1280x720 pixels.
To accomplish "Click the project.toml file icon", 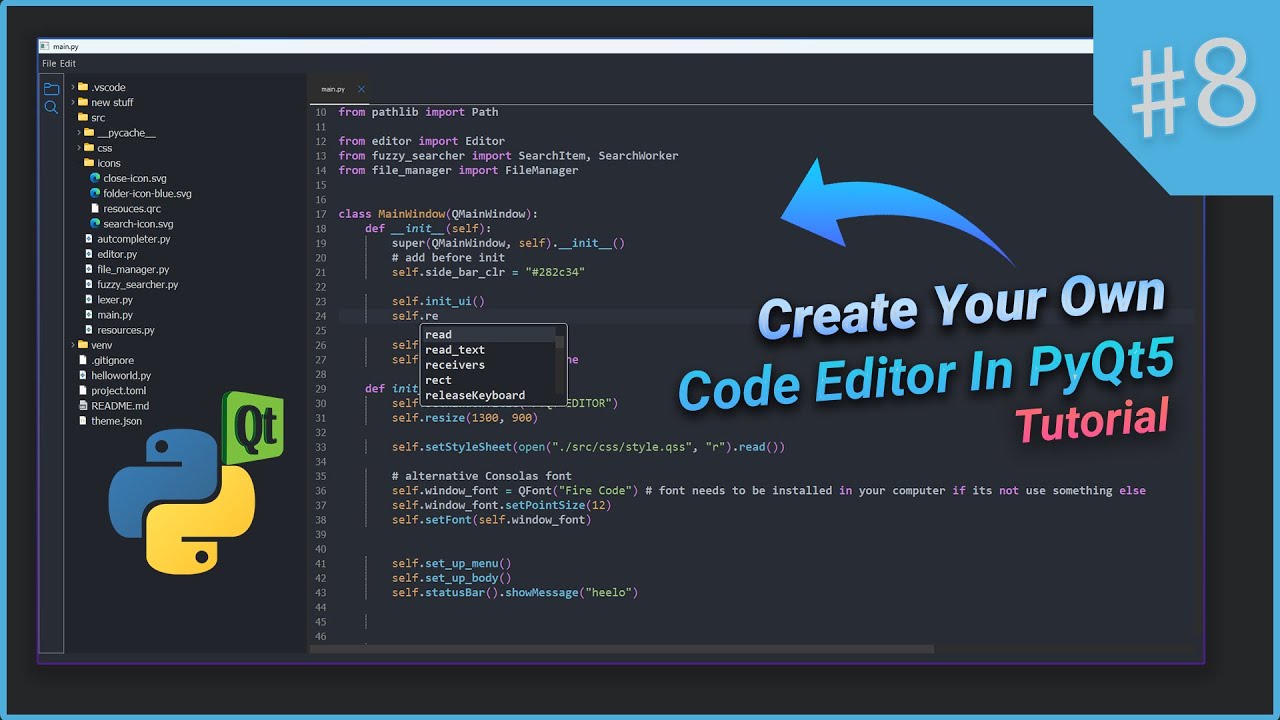I will pyautogui.click(x=83, y=390).
